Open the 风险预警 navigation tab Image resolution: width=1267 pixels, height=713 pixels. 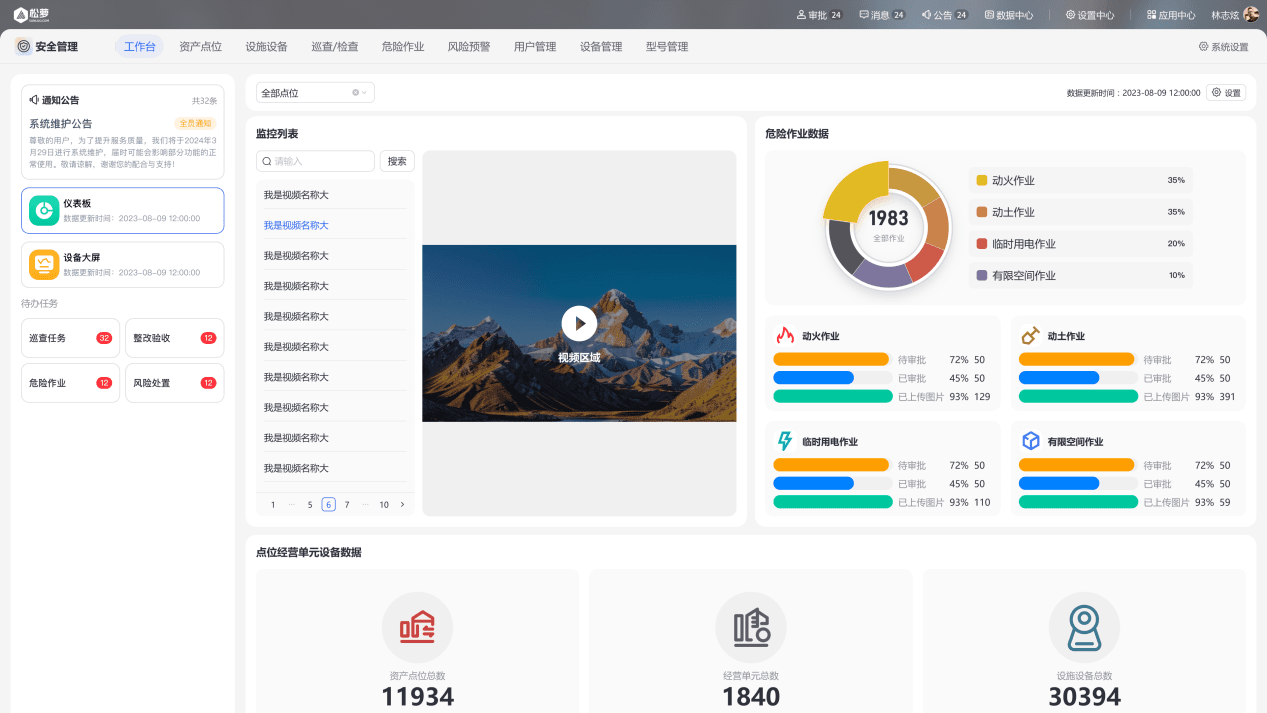(x=469, y=47)
